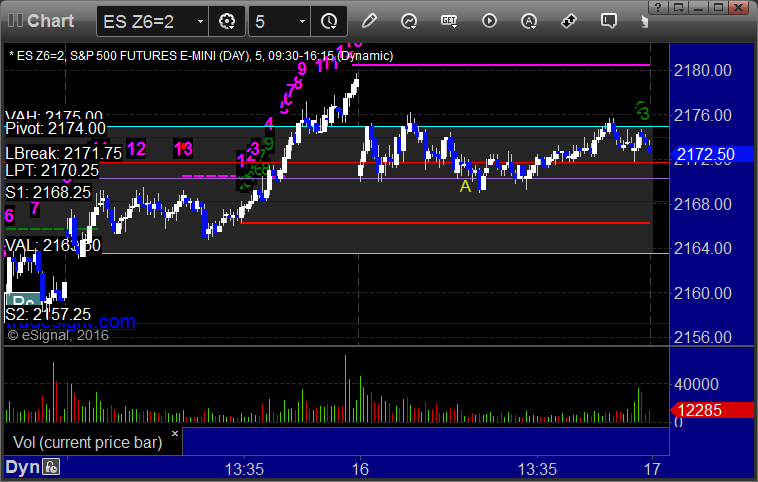Click the Pivot: 2174.00 label

[x=55, y=129]
